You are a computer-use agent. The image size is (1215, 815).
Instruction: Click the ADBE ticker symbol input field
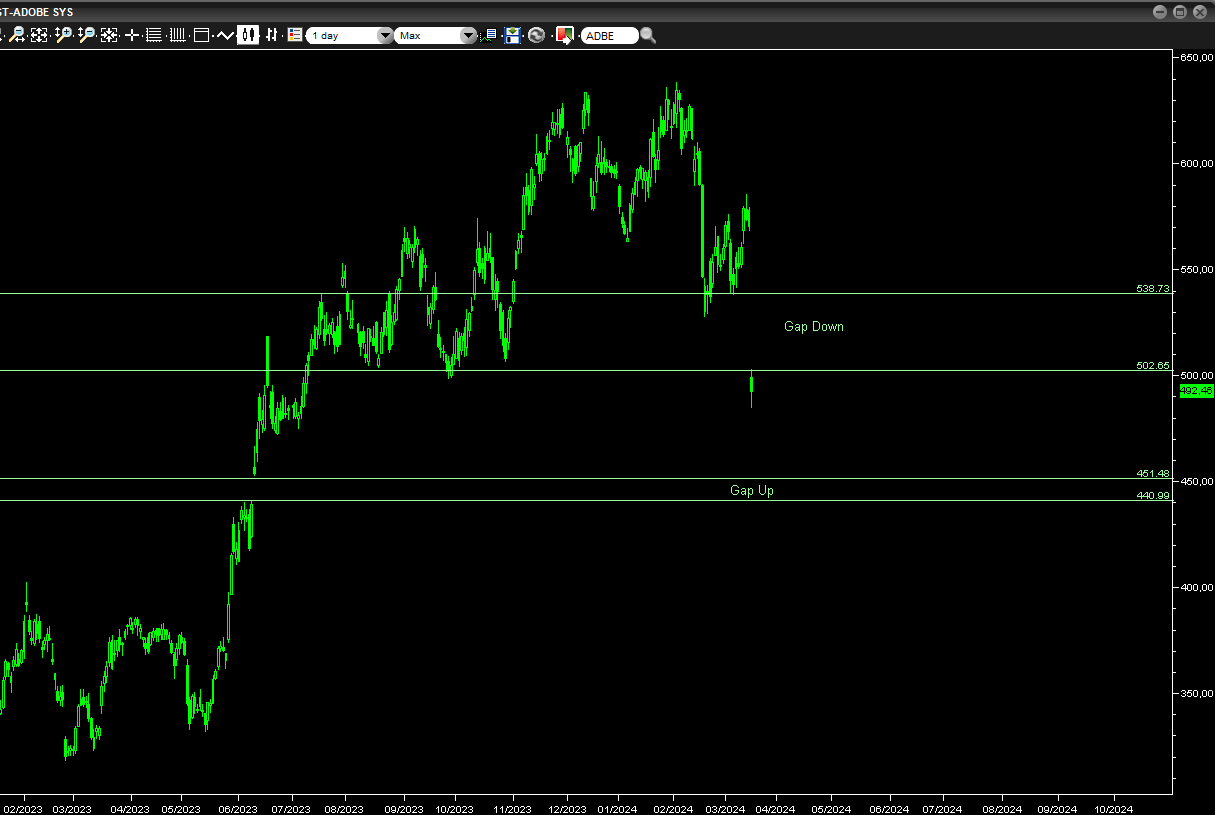pos(608,36)
